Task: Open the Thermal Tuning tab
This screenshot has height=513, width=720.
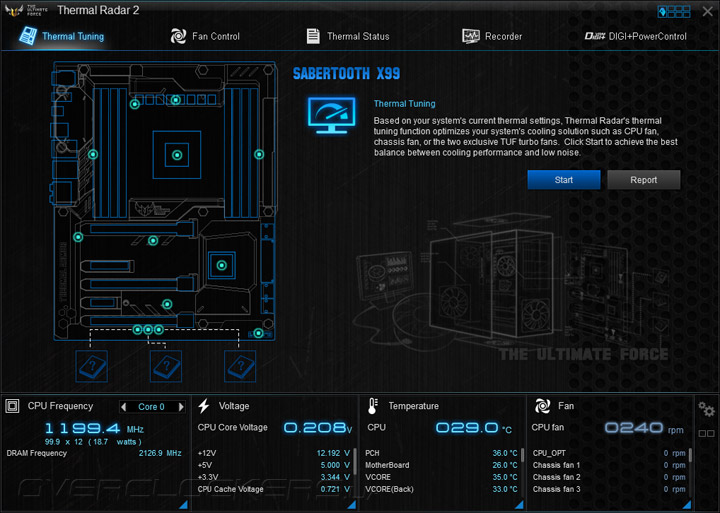Action: click(x=62, y=36)
